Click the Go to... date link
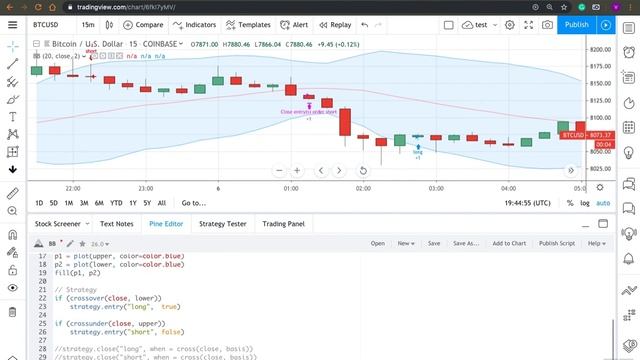The width and height of the screenshot is (640, 360). (194, 203)
